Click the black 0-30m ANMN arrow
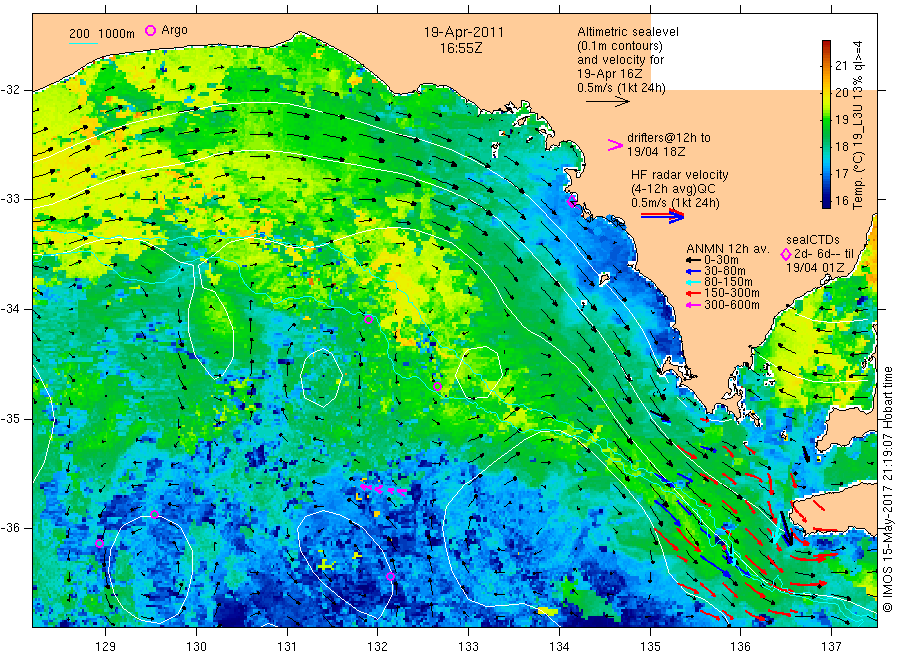This screenshot has height=660, width=900. (693, 259)
